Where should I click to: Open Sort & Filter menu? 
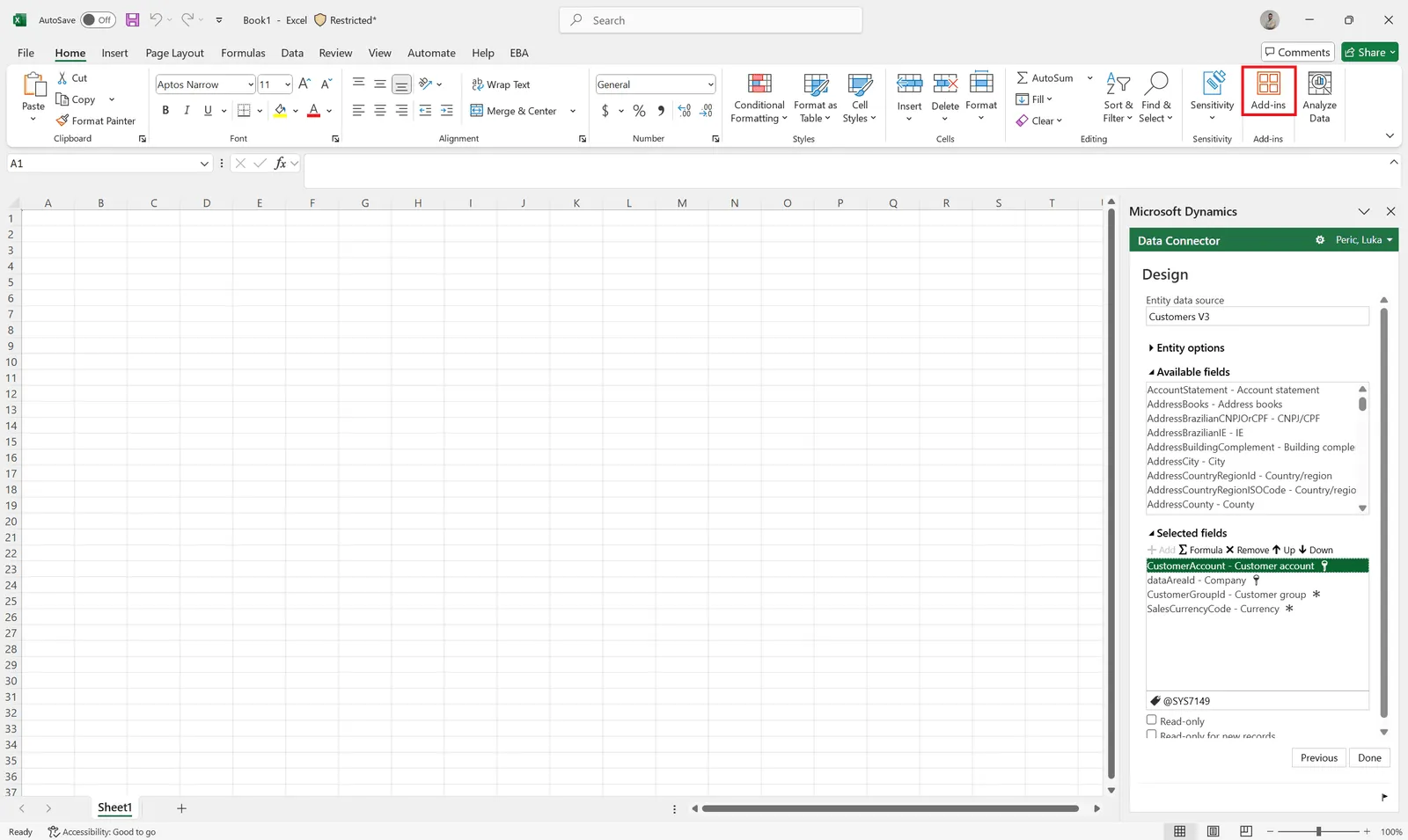1118,98
